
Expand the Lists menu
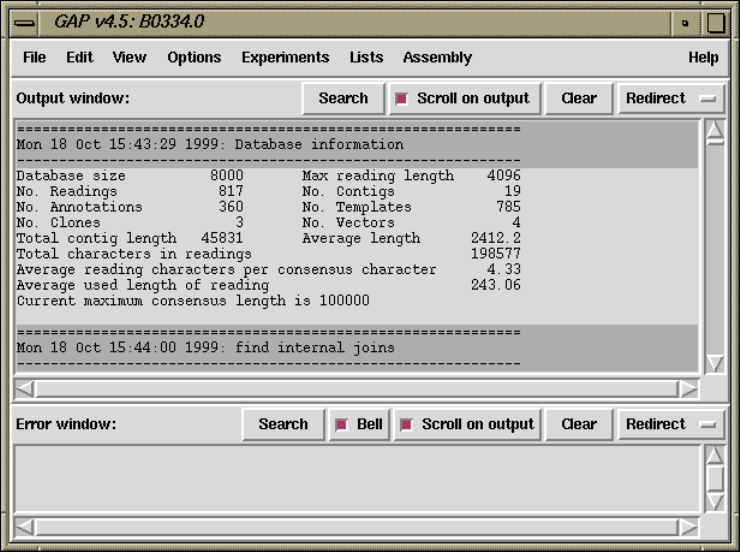(366, 58)
